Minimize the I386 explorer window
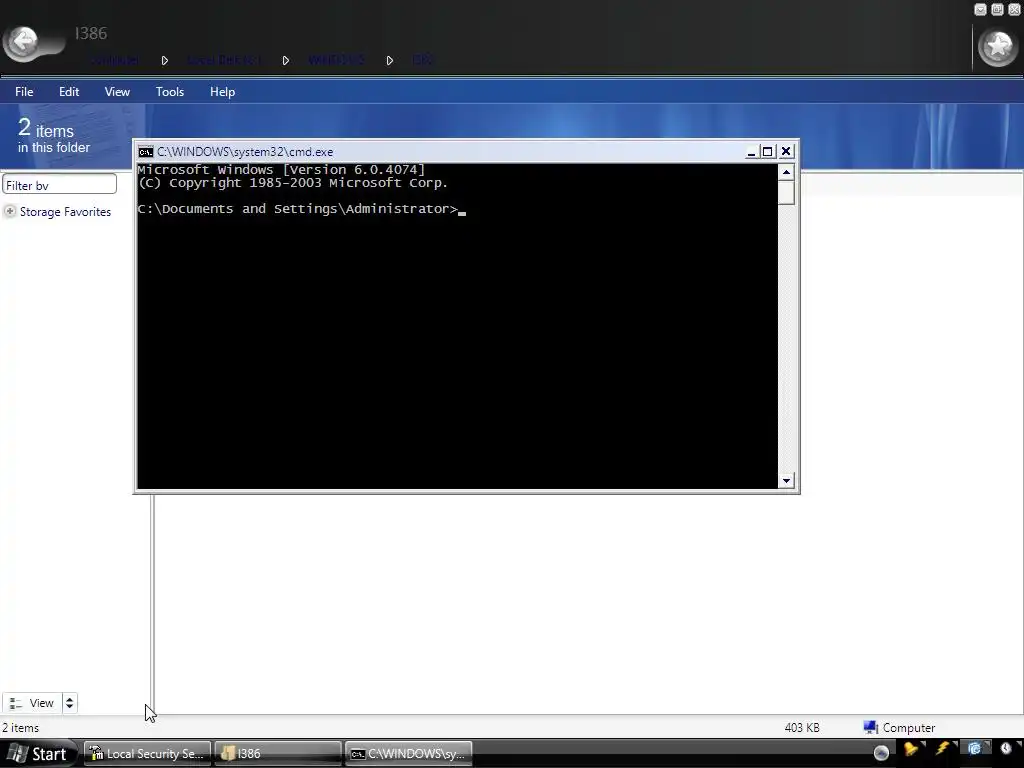The image size is (1024, 768). (x=980, y=9)
